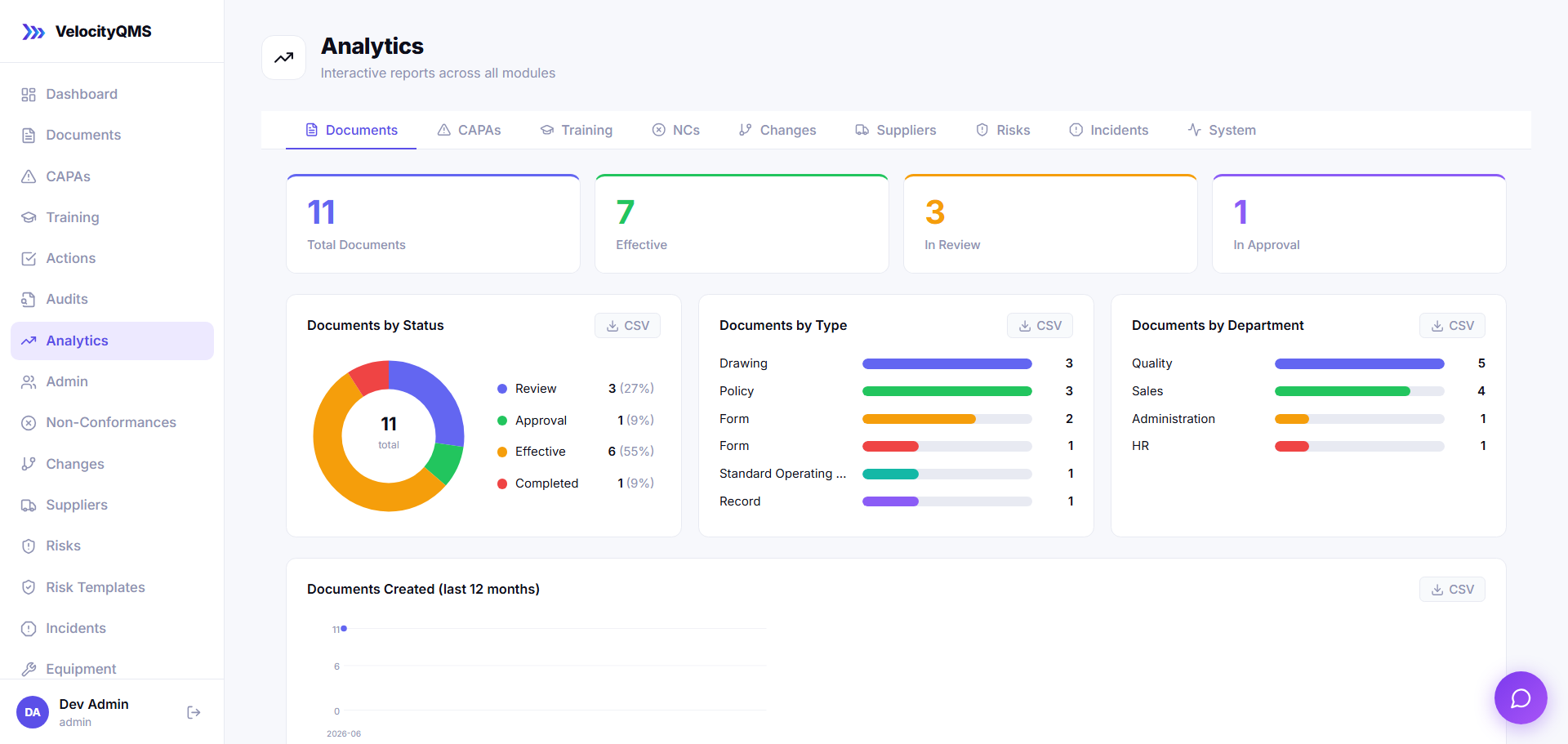1568x744 pixels.
Task: Click the Standard Operating type bar
Action: coord(947,474)
